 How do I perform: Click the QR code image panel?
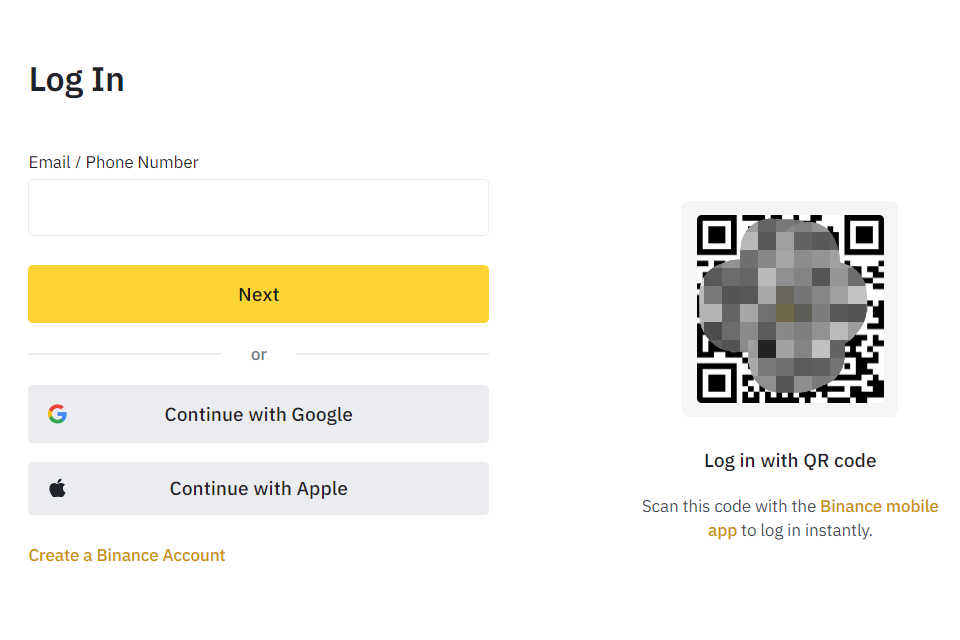[x=790, y=309]
